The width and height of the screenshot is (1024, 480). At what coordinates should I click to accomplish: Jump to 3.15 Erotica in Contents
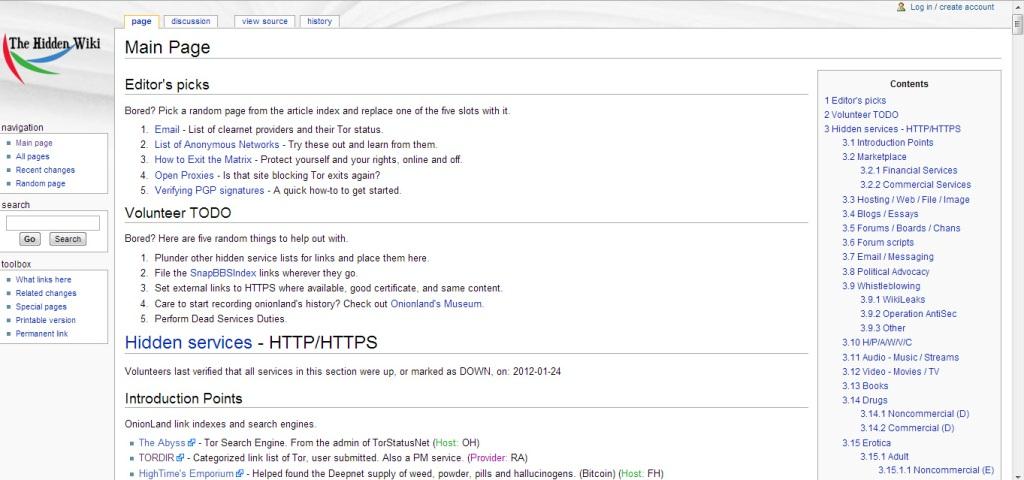coord(867,443)
